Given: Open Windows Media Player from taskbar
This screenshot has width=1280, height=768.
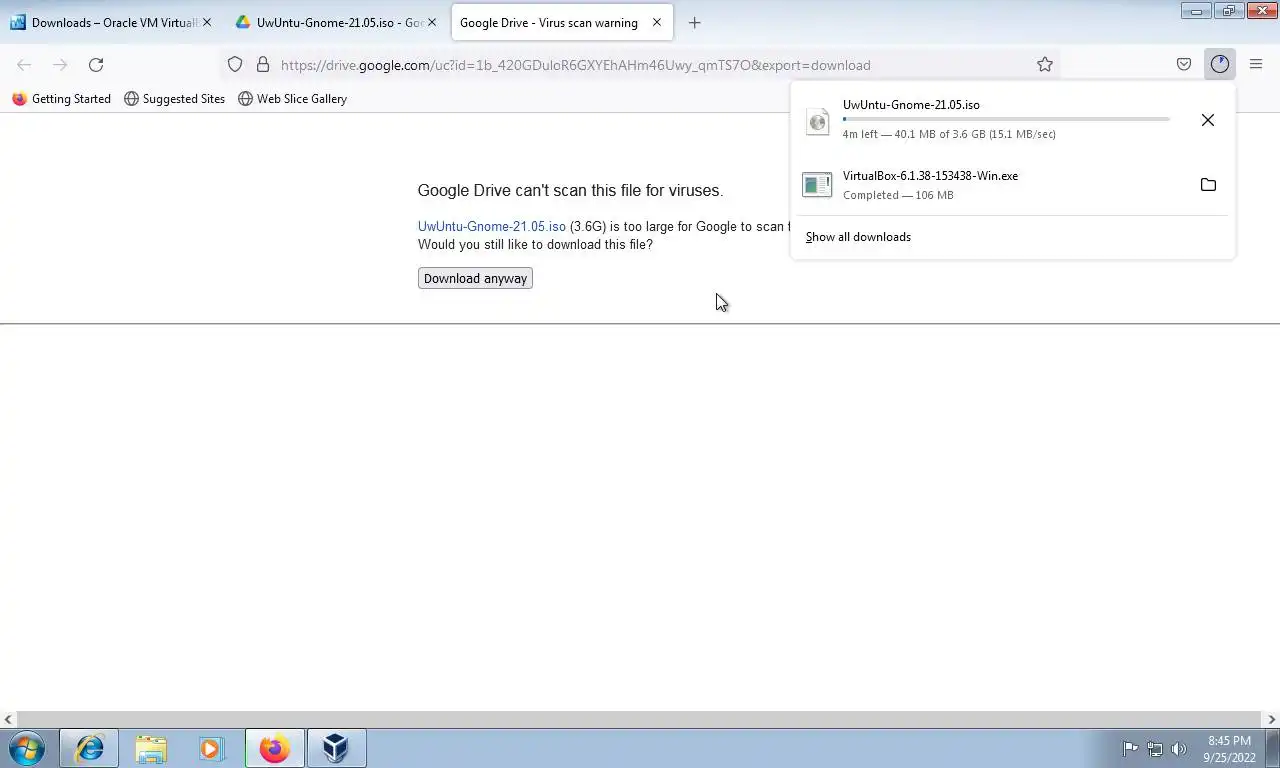Looking at the screenshot, I should 212,748.
